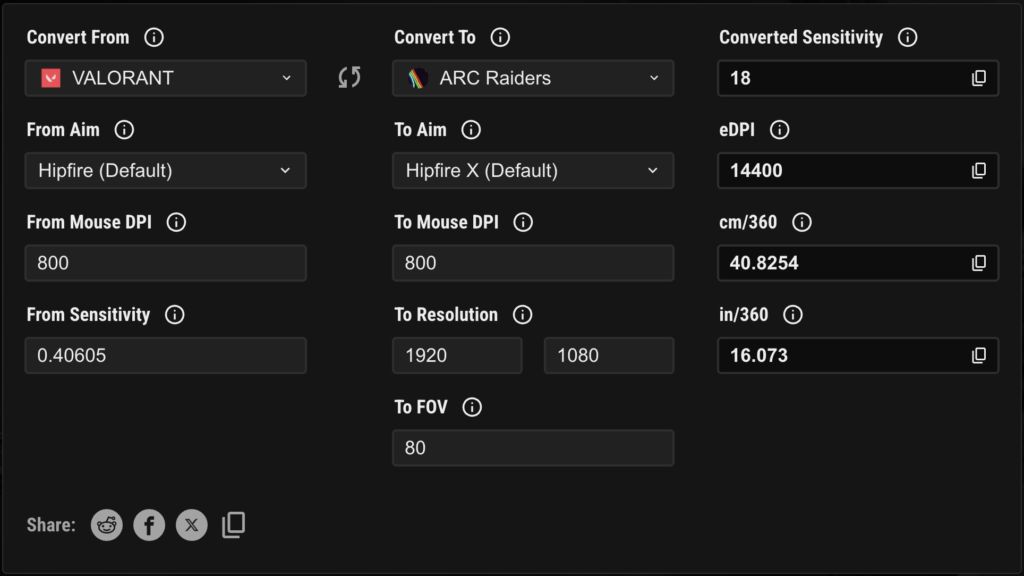Expand the Hipfire X (Default) dropdown

pos(533,171)
